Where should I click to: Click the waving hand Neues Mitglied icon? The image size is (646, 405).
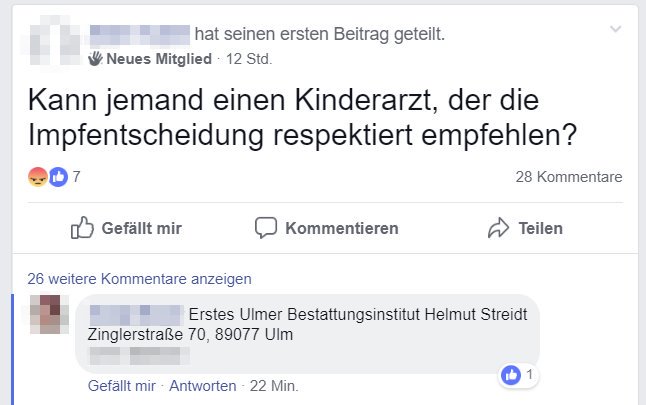pos(96,59)
